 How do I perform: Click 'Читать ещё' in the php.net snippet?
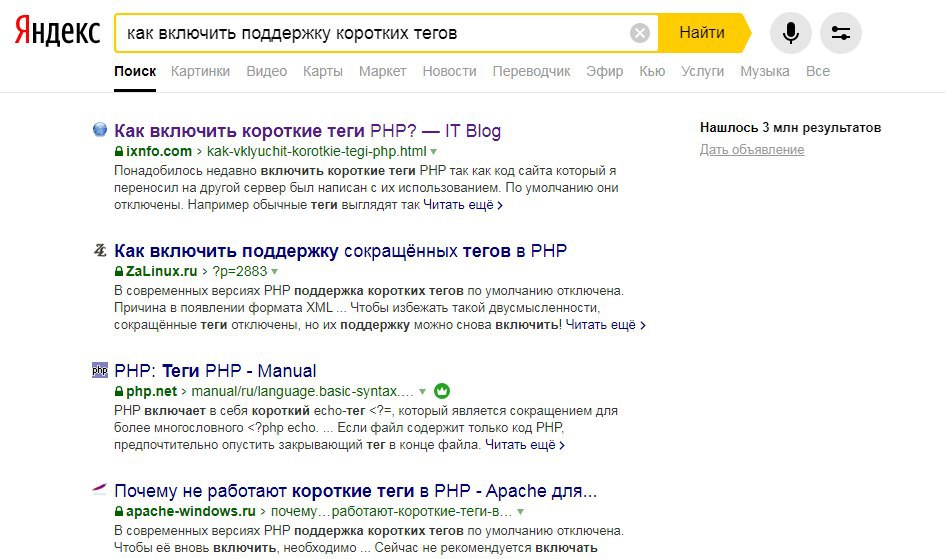(525, 445)
